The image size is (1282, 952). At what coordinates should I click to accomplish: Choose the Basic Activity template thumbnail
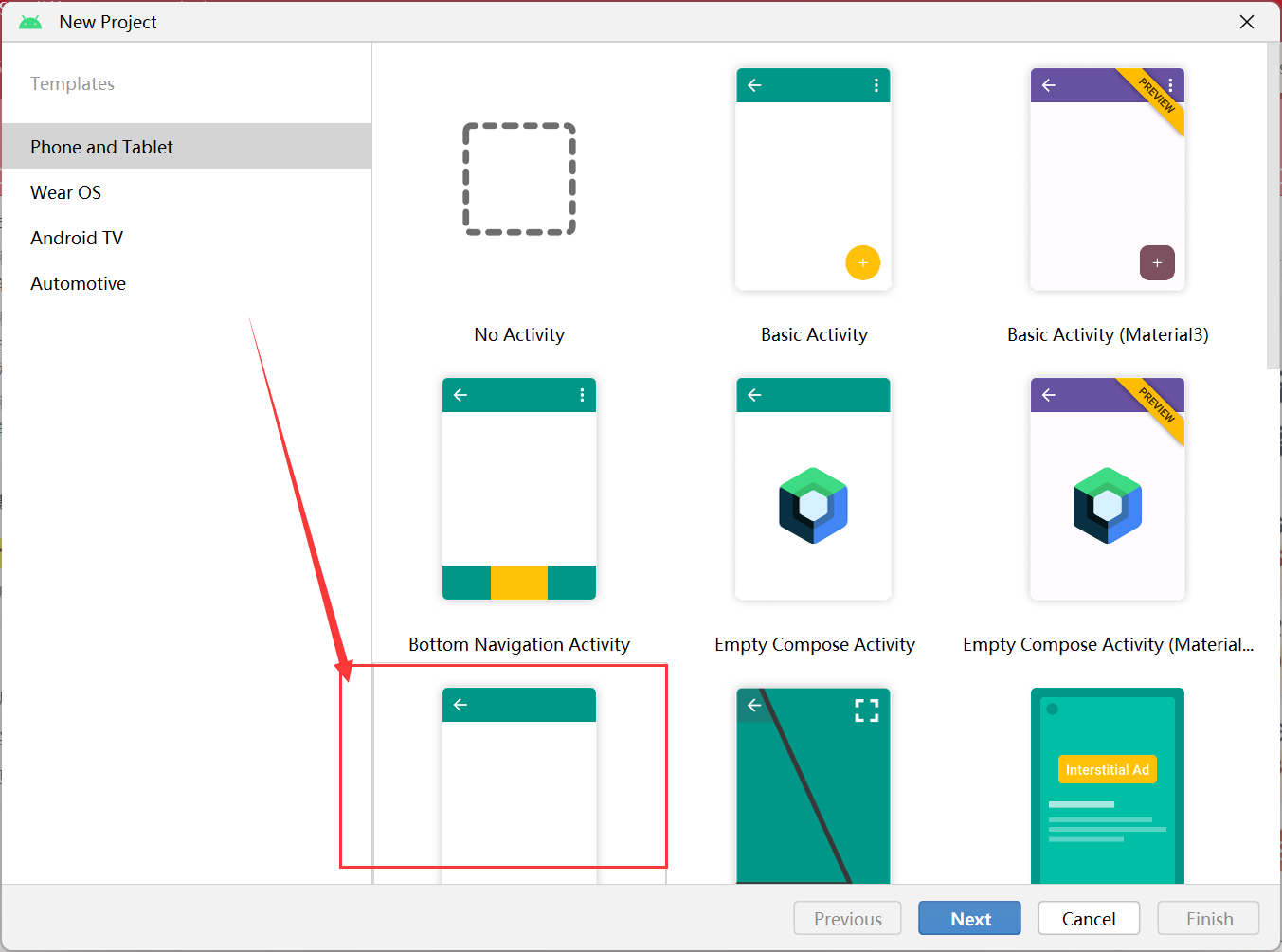(x=814, y=179)
